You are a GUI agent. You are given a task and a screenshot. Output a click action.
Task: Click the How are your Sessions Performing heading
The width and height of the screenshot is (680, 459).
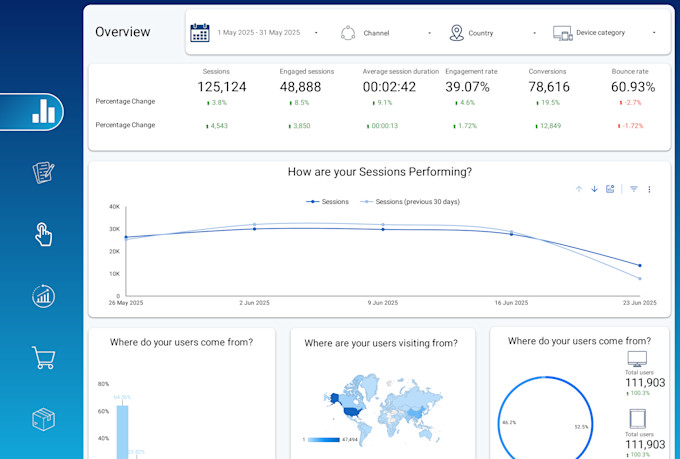tap(379, 172)
